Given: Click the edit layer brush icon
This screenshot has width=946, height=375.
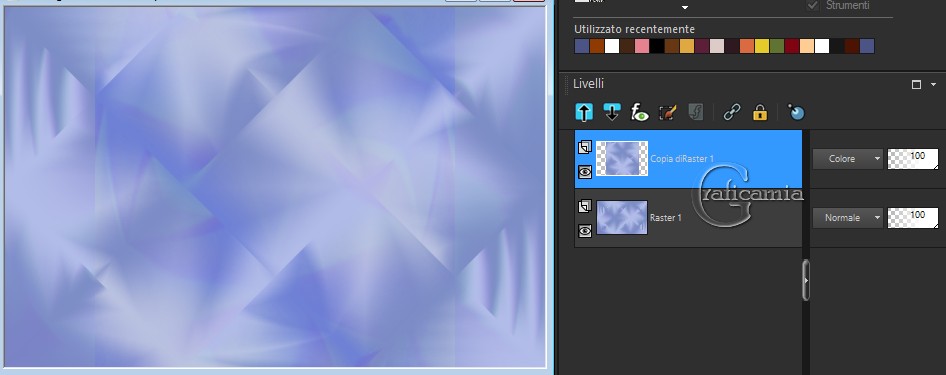Looking at the screenshot, I should [x=667, y=112].
